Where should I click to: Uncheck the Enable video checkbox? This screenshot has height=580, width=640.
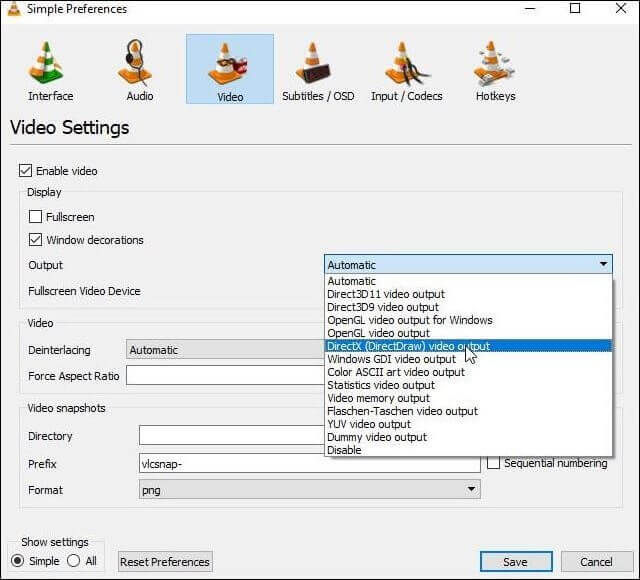coord(25,171)
